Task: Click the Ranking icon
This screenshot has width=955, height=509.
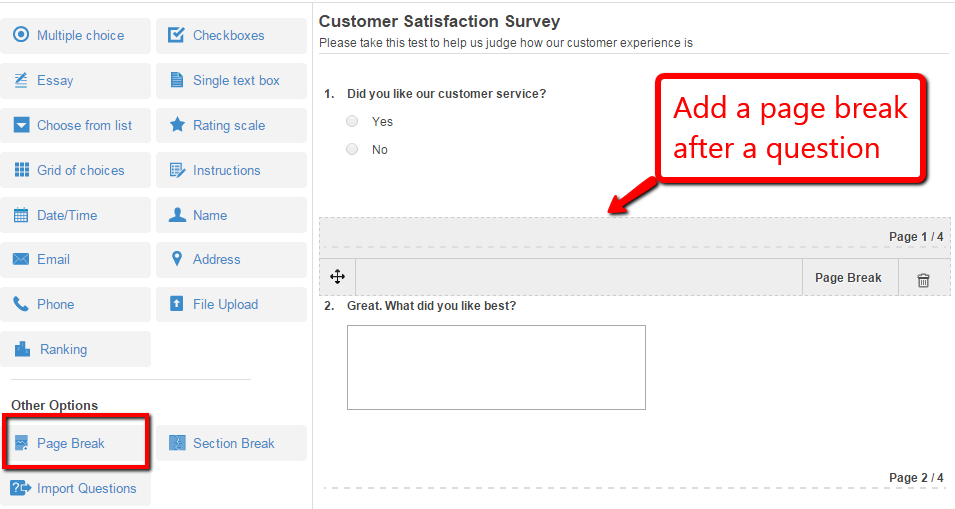Action: click(x=21, y=349)
